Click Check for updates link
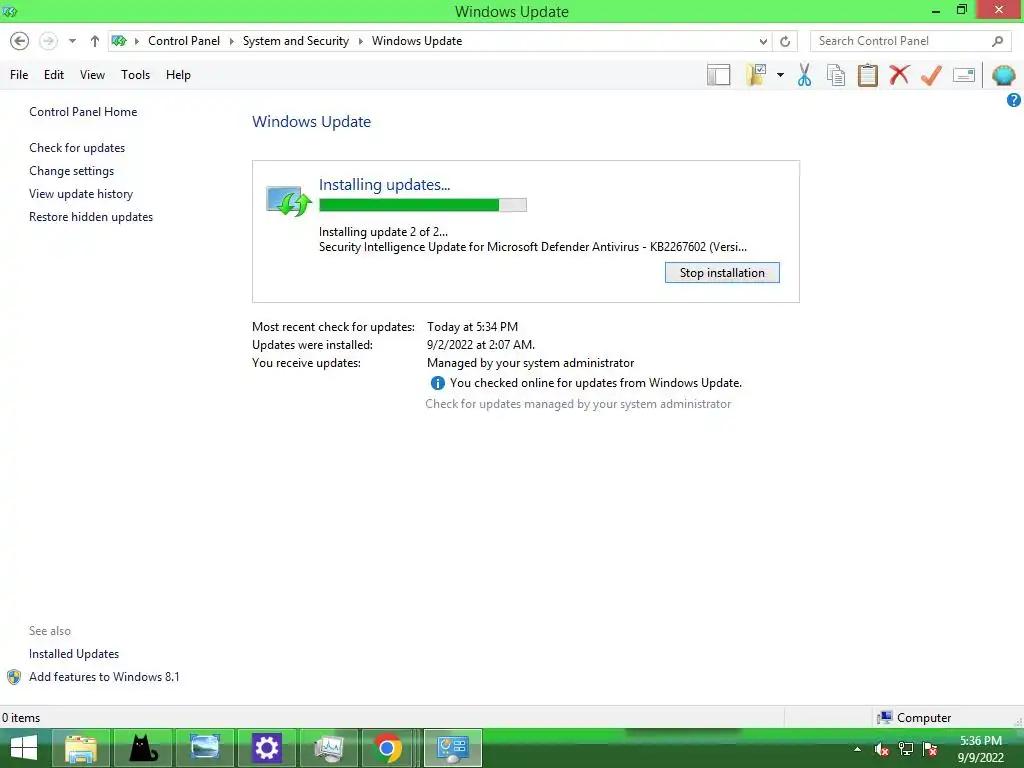This screenshot has width=1024, height=768. pos(77,148)
